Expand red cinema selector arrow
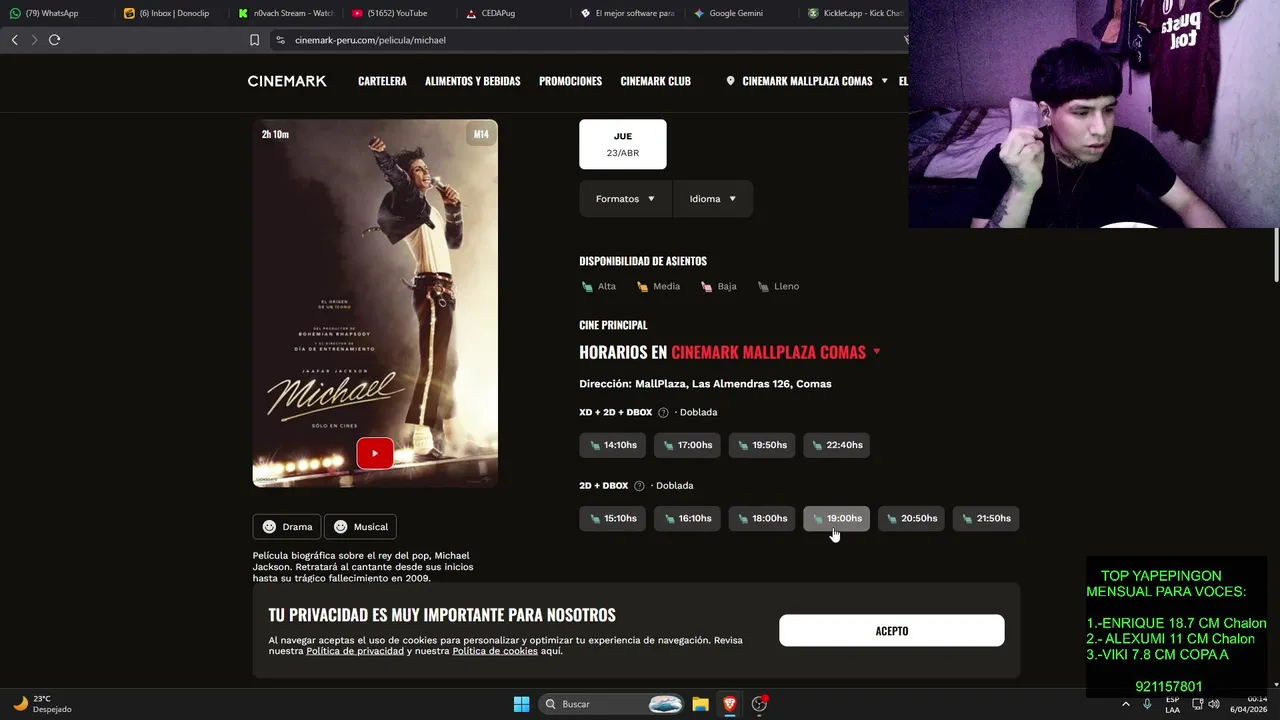This screenshot has height=720, width=1280. pyautogui.click(x=877, y=352)
